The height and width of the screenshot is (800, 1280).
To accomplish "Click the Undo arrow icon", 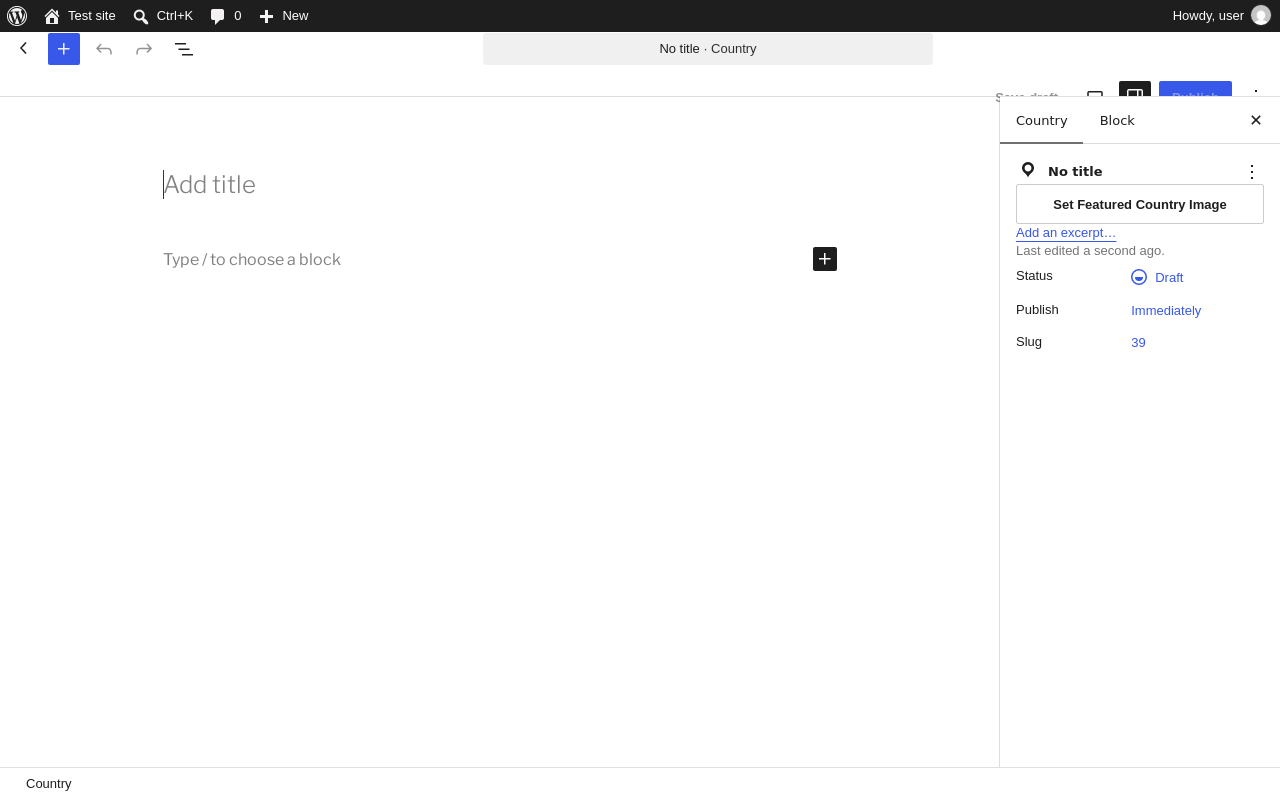I will point(104,49).
